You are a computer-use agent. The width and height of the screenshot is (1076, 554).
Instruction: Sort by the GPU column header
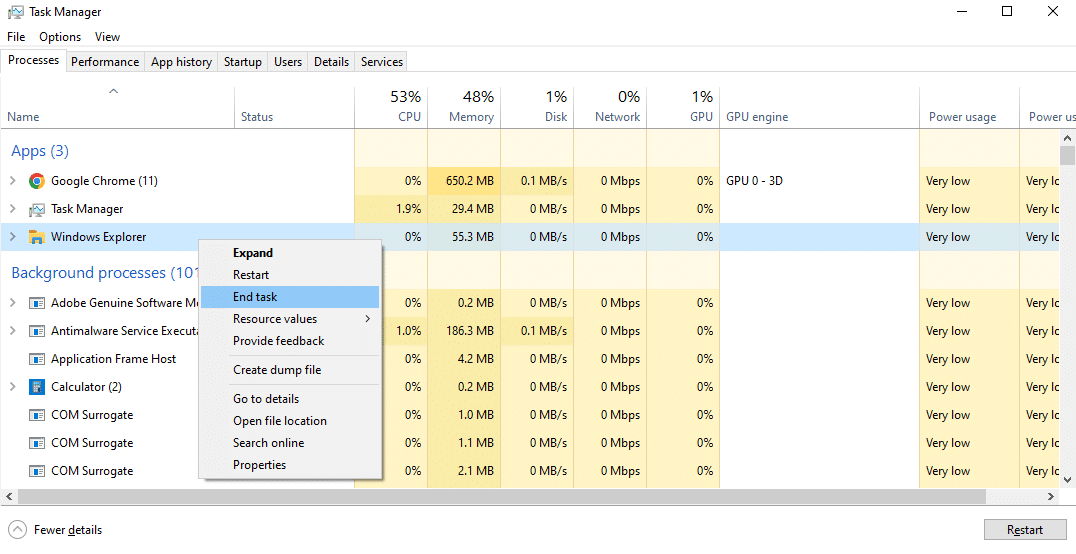tap(683, 108)
